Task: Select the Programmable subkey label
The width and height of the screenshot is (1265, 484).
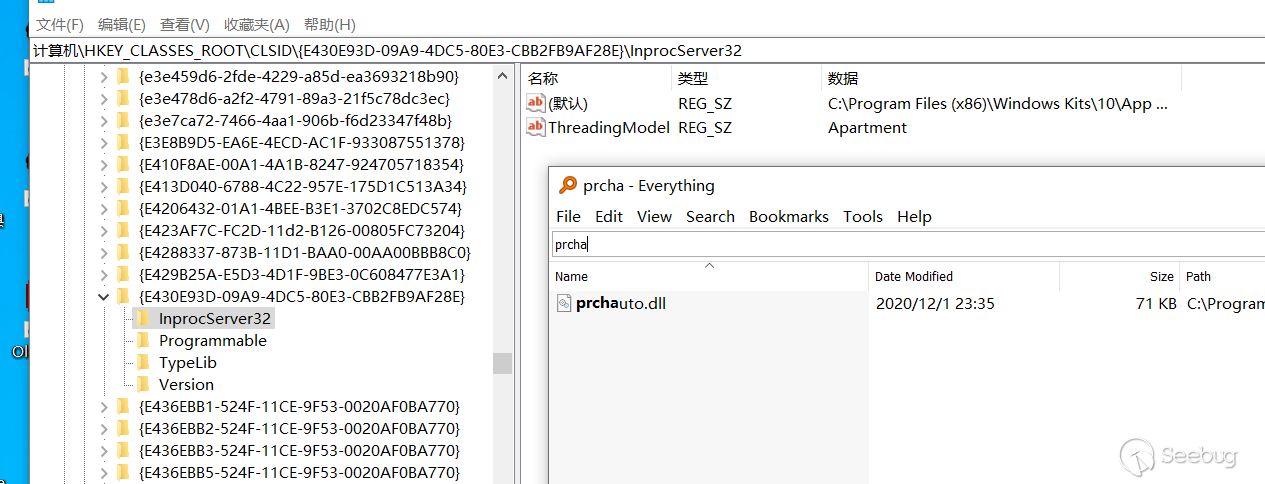Action: coord(213,340)
